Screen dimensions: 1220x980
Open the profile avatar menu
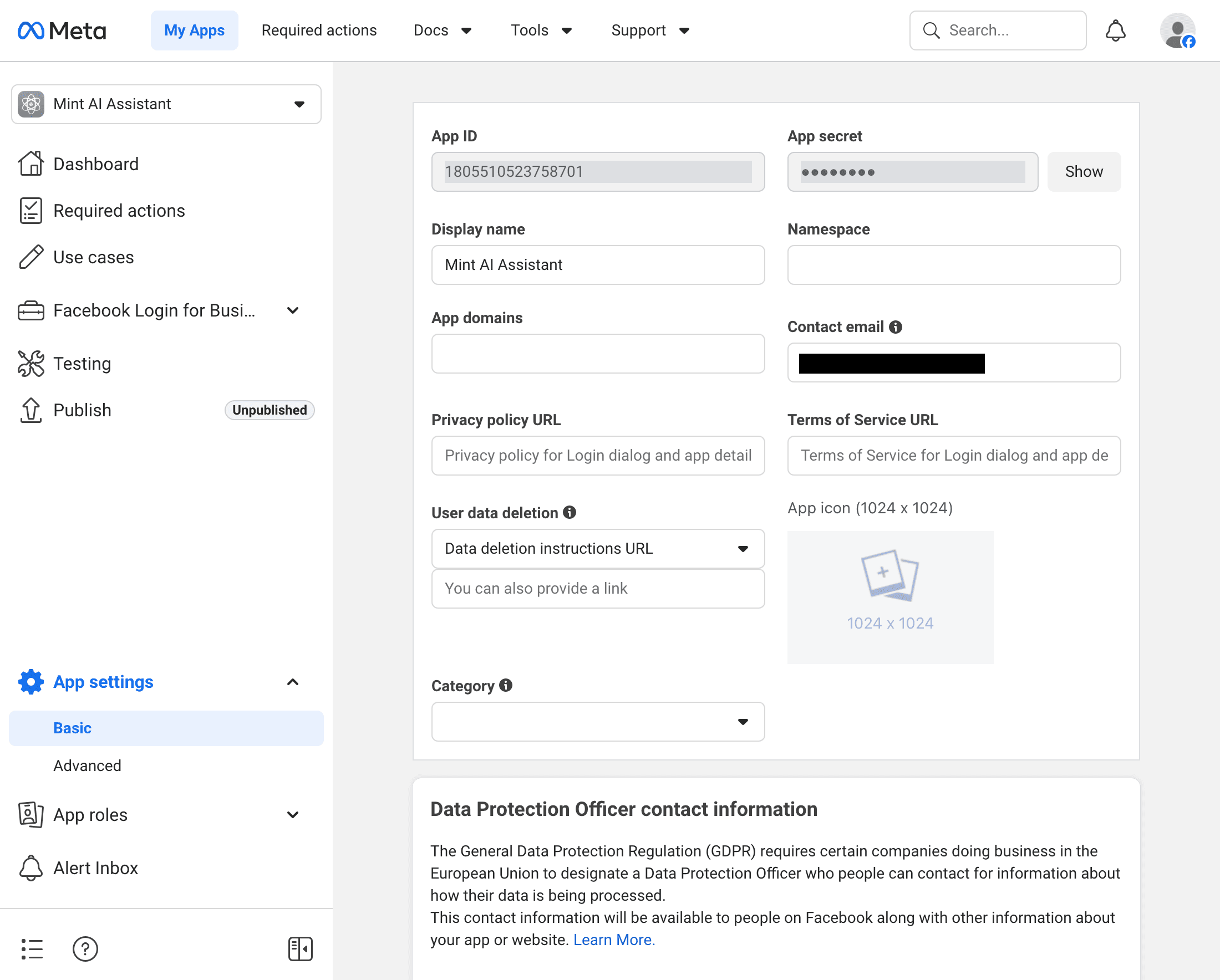point(1177,30)
